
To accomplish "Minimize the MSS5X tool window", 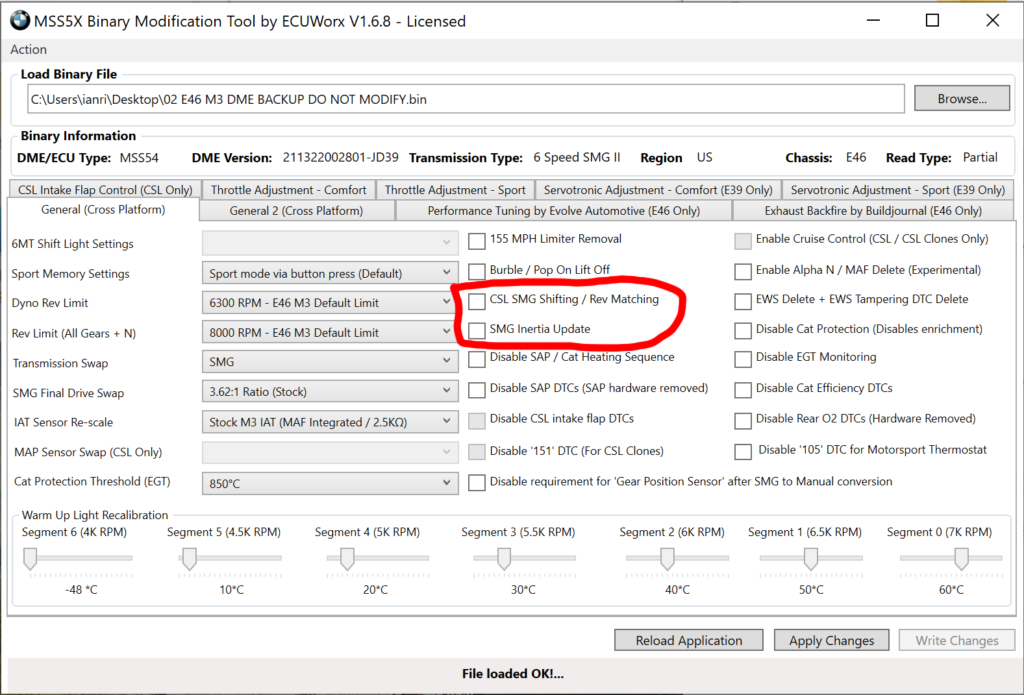I will tap(873, 21).
